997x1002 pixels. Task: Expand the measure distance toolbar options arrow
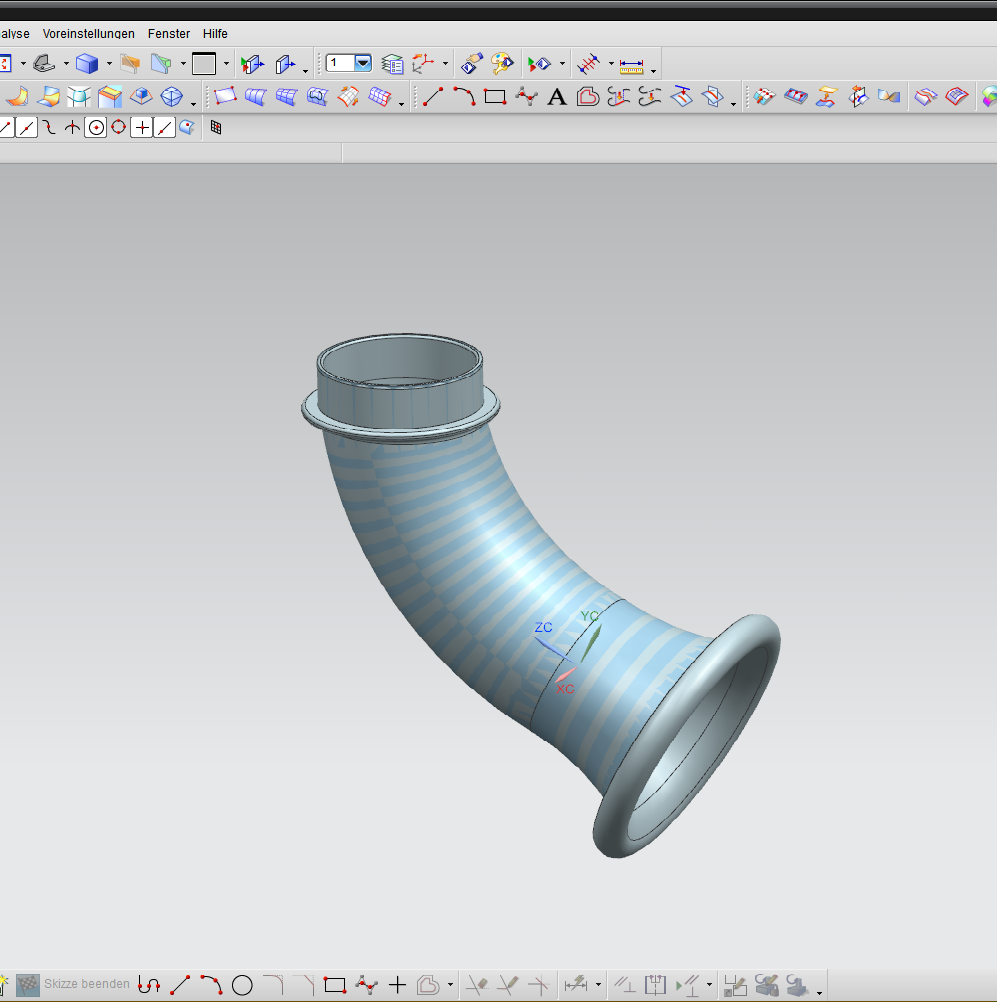pyautogui.click(x=653, y=70)
